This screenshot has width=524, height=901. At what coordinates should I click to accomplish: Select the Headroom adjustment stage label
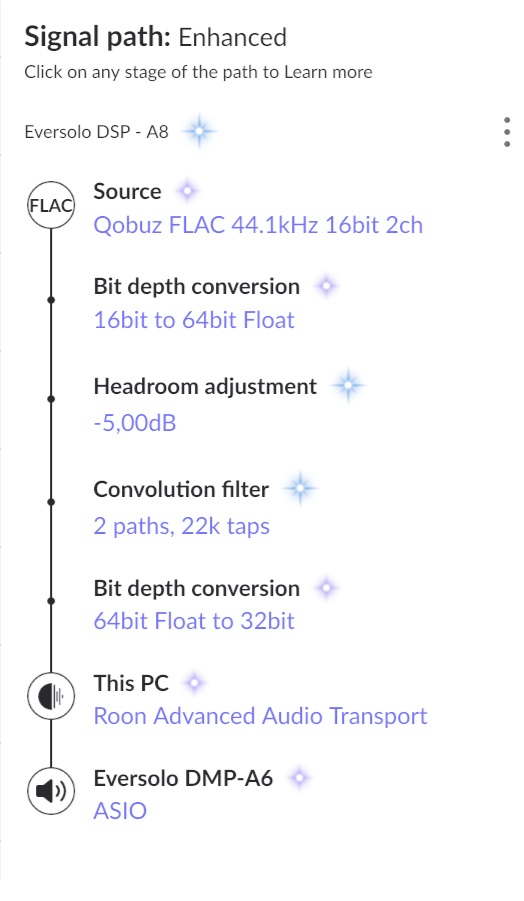[x=205, y=386]
